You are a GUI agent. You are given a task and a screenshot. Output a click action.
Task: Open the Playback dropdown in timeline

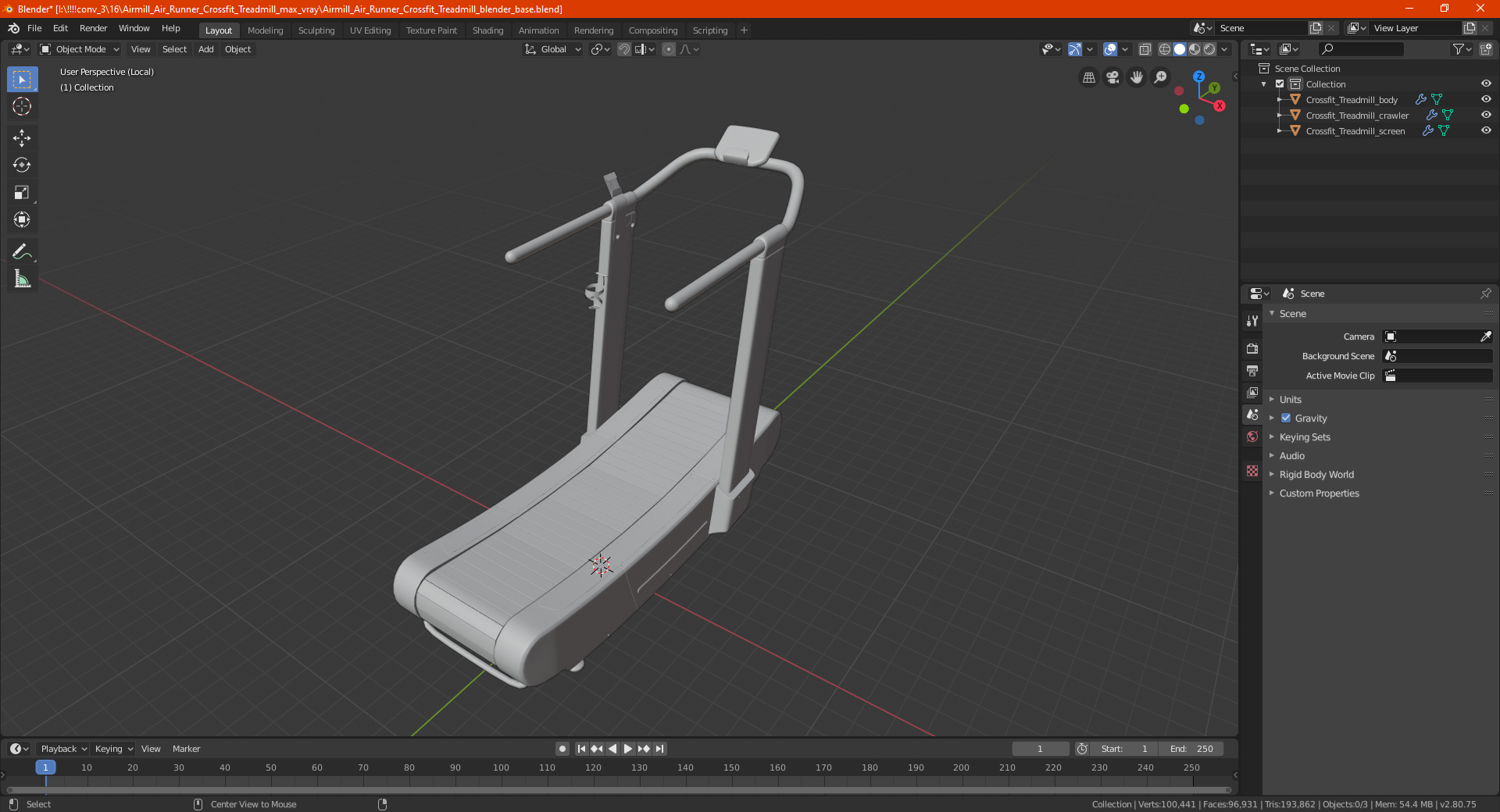coord(62,749)
